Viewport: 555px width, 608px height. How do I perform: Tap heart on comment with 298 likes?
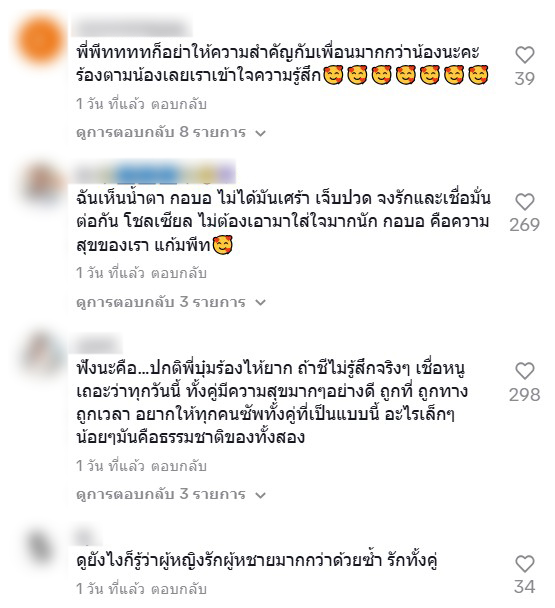[525, 371]
